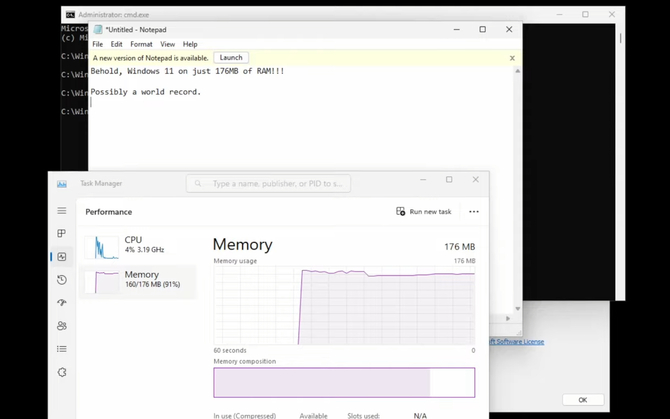The height and width of the screenshot is (419, 670).
Task: Click Run new task button
Action: click(424, 211)
